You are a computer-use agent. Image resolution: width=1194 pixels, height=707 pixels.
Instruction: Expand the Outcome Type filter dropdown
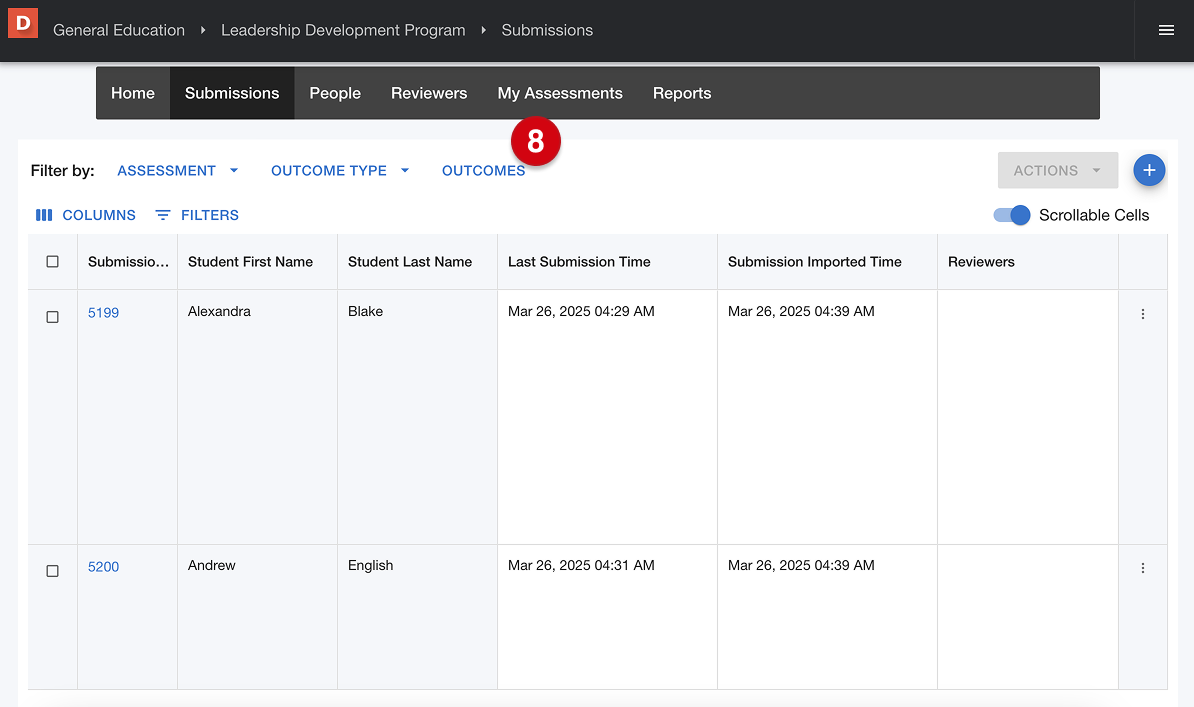340,171
